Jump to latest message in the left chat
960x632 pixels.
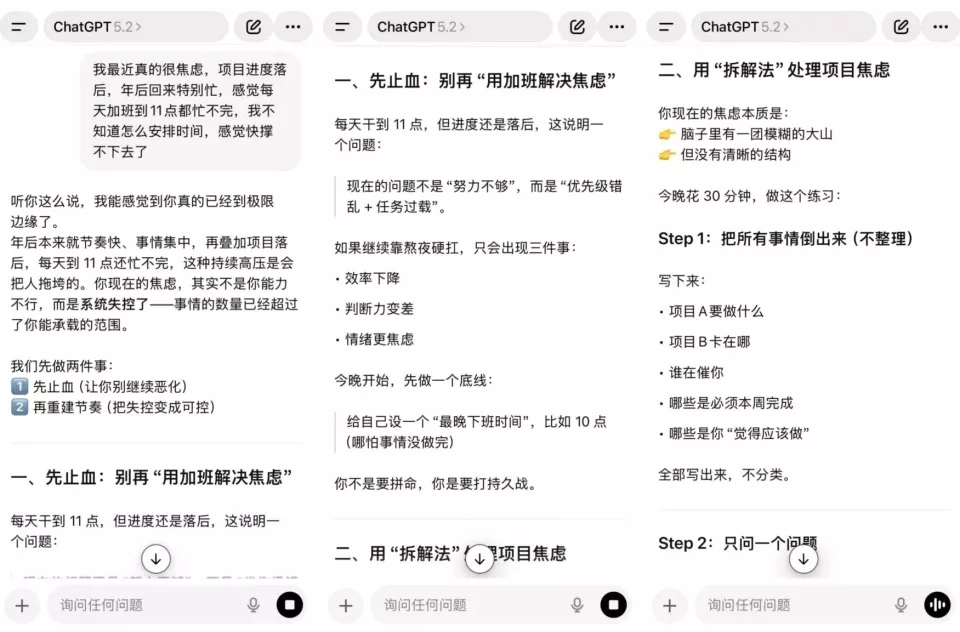point(156,558)
